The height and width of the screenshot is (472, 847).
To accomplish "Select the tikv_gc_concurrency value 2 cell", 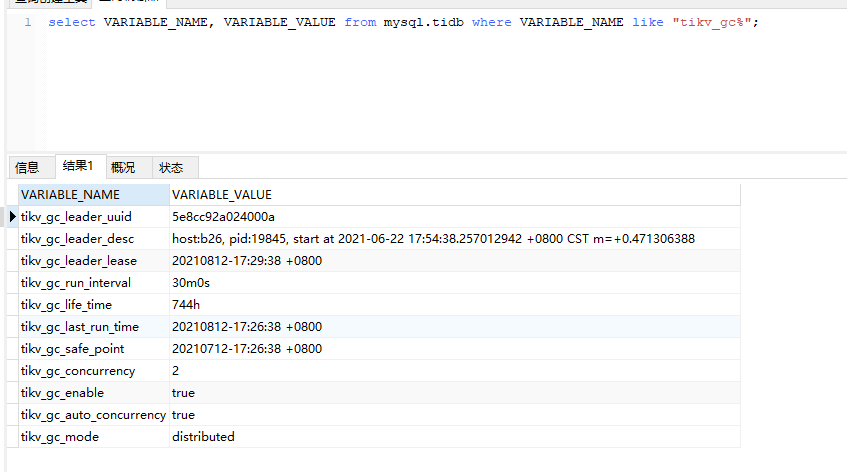I will point(176,371).
